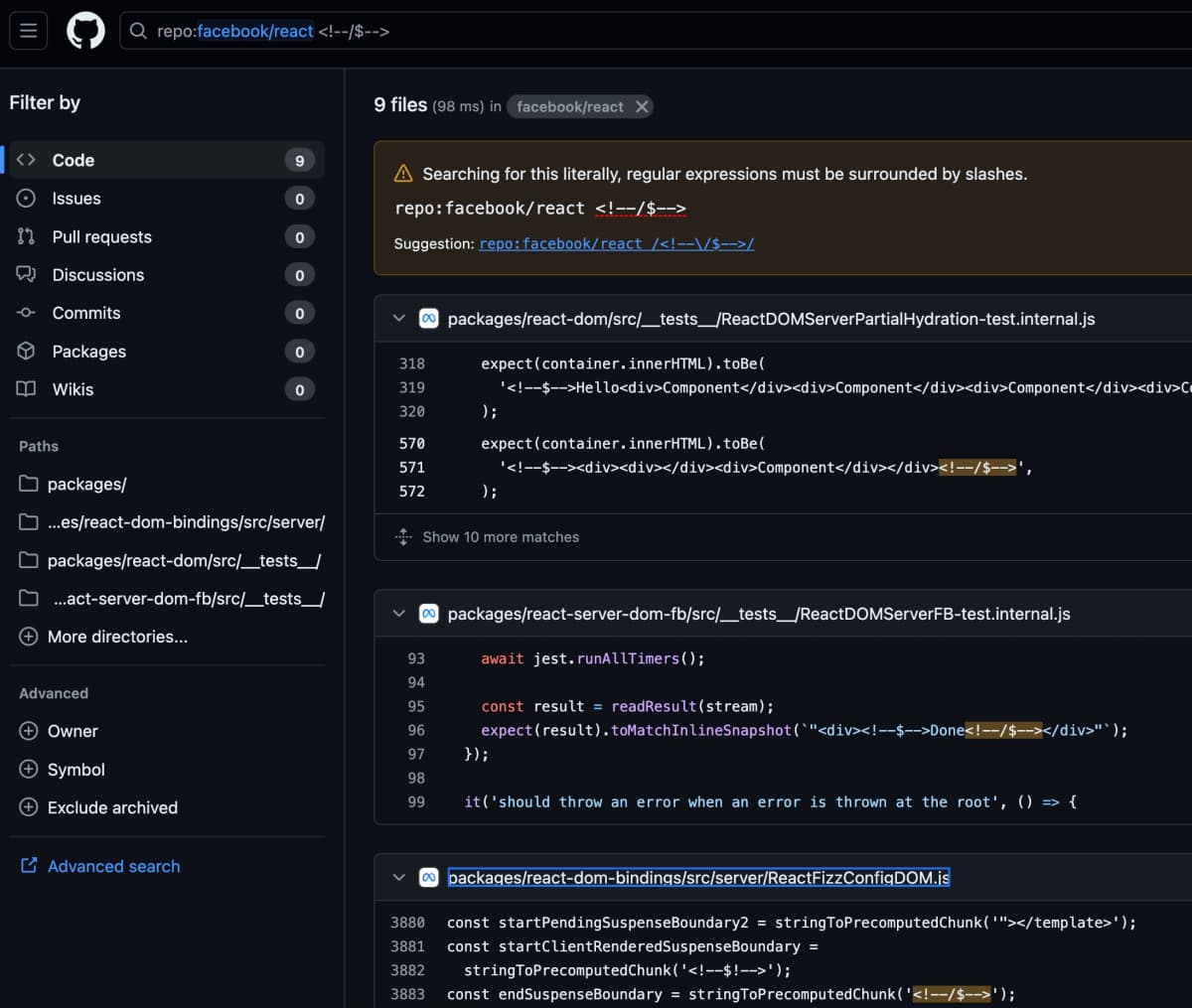Viewport: 1192px width, 1008px height.
Task: Click Meta icon beside ReactDOMServerPartialHydration-test file
Action: (x=429, y=319)
